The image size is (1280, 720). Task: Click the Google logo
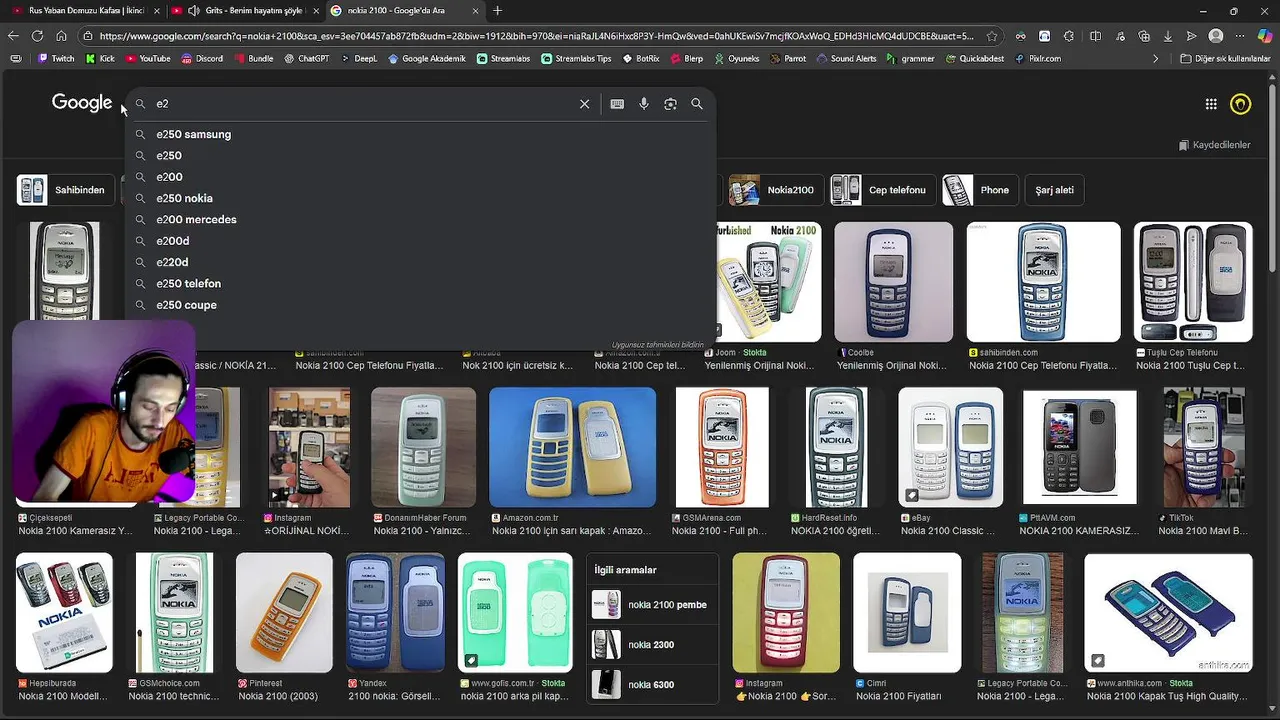82,103
